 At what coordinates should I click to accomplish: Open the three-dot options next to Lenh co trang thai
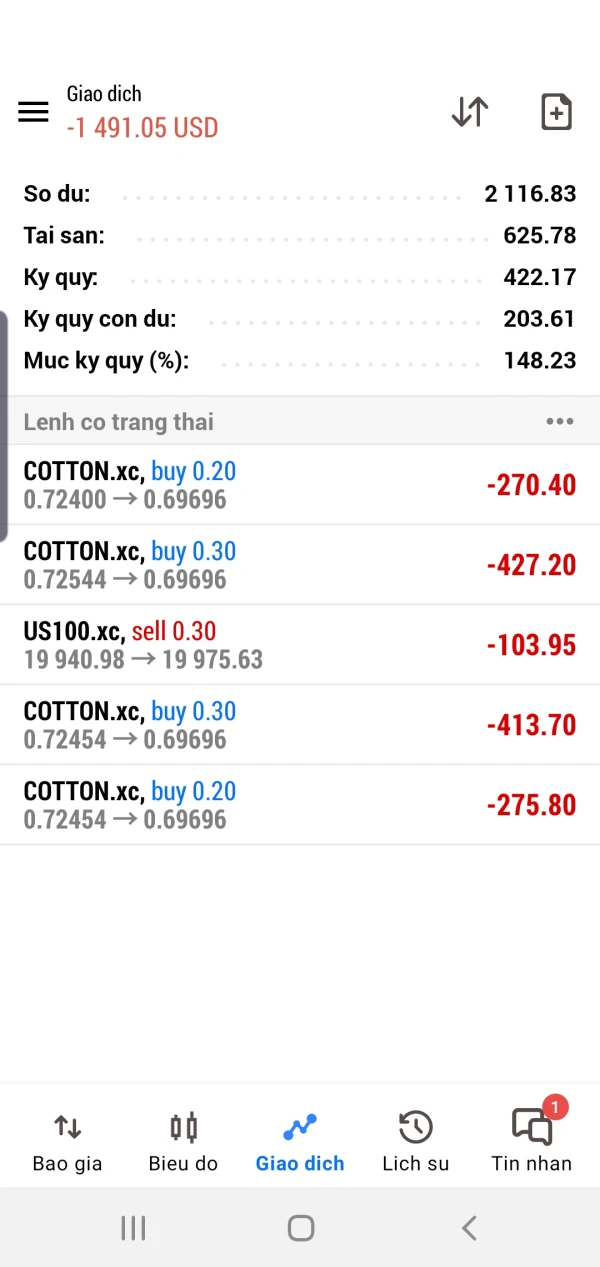[x=559, y=421]
